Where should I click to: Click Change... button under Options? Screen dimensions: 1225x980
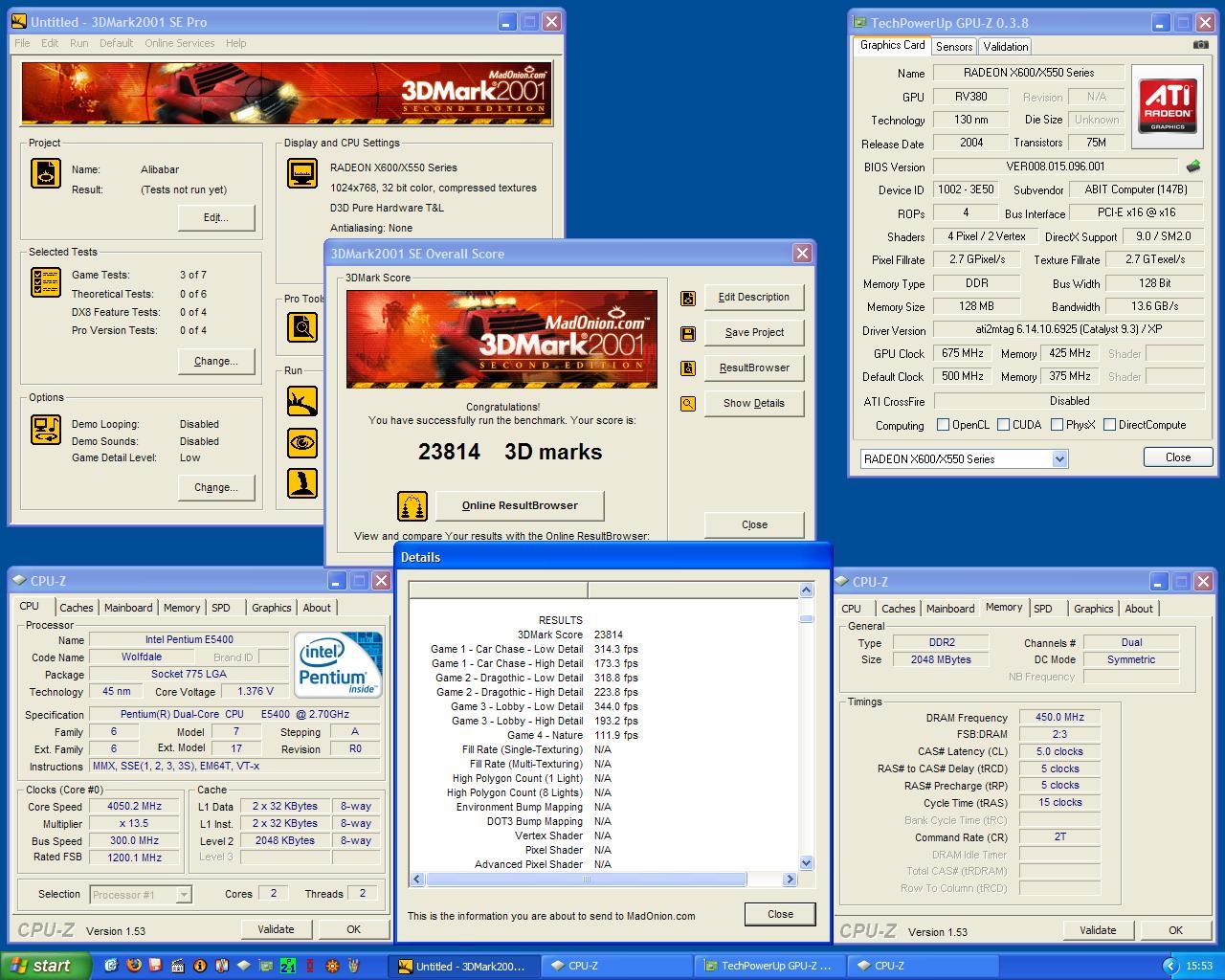216,487
